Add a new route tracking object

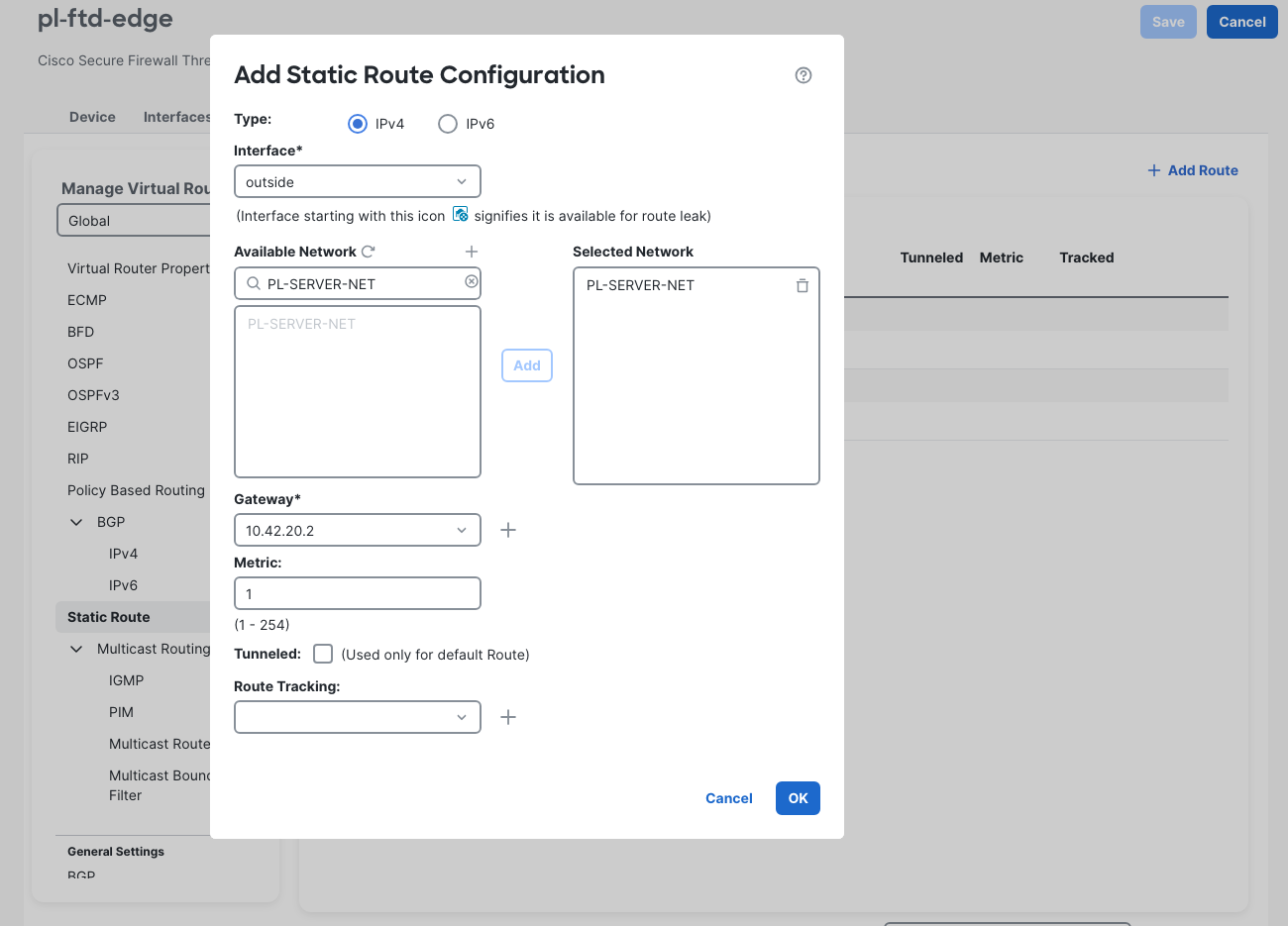tap(508, 717)
